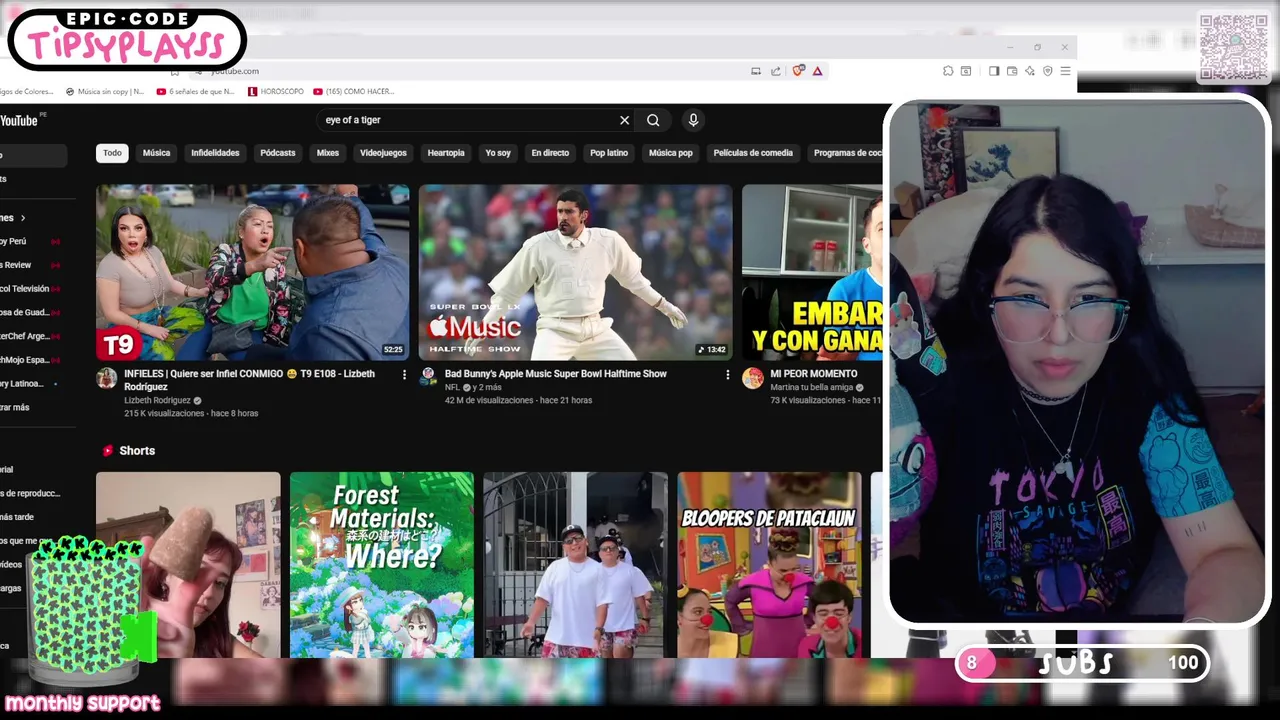
Task: Open the INFIELES video title link
Action: click(x=250, y=380)
